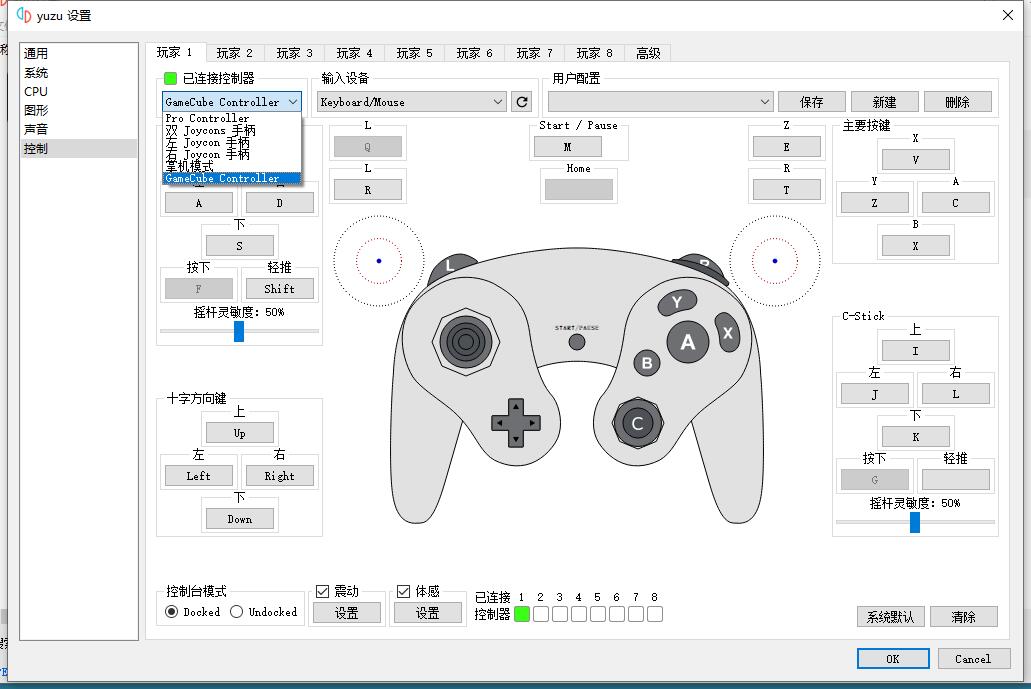
Task: Click the Cancel button
Action: [973, 659]
